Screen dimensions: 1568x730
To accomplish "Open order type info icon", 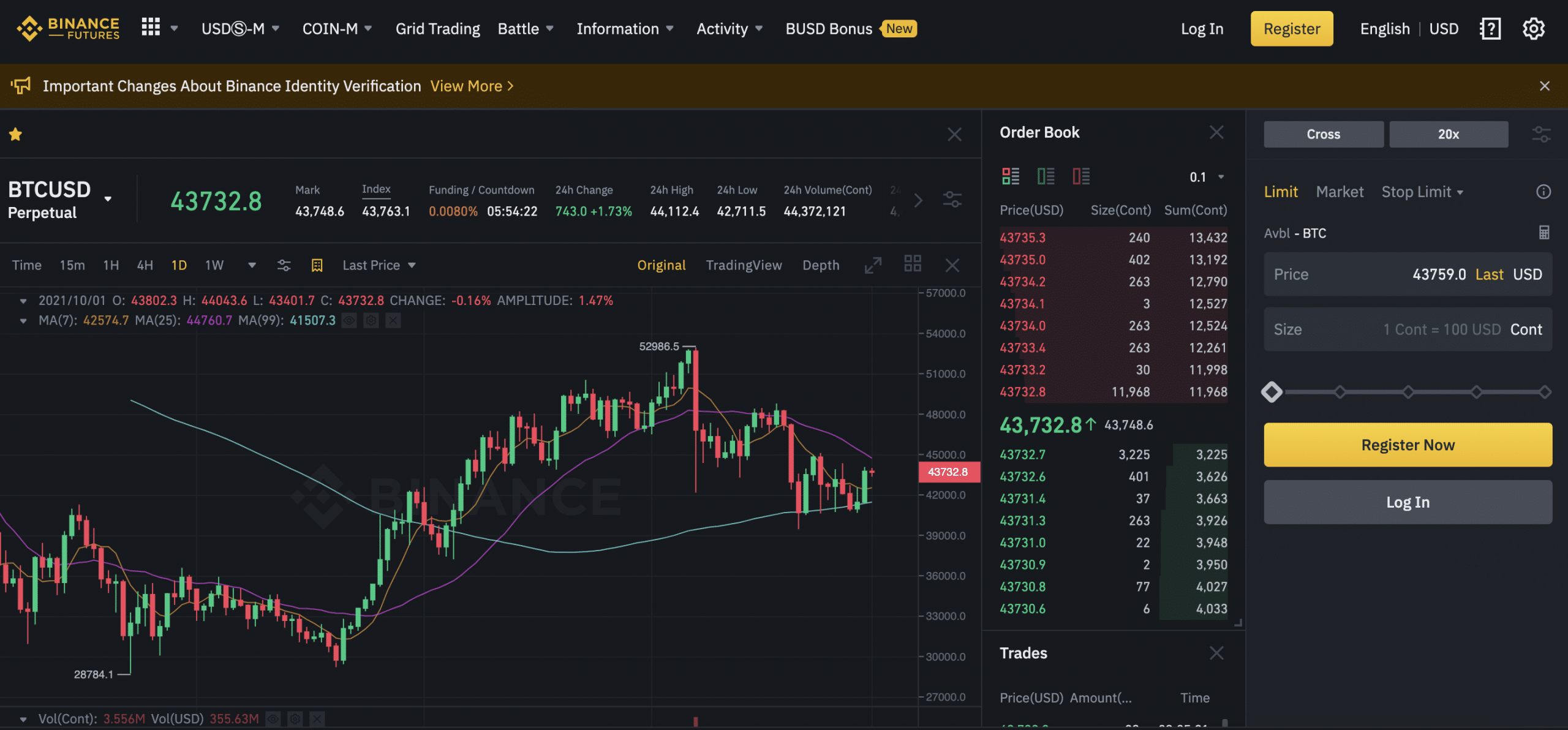I will click(x=1543, y=192).
